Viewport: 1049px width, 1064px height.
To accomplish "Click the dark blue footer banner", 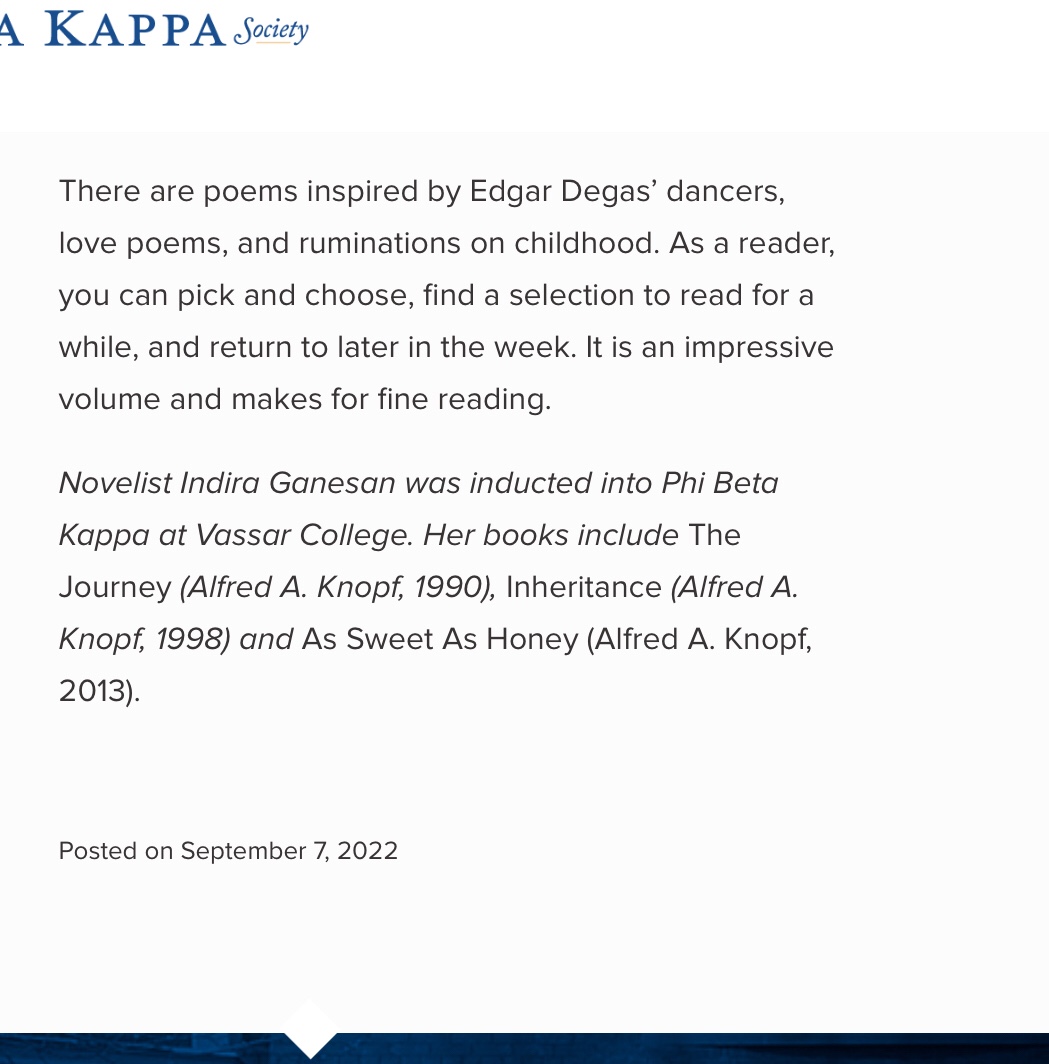I will (x=524, y=1048).
